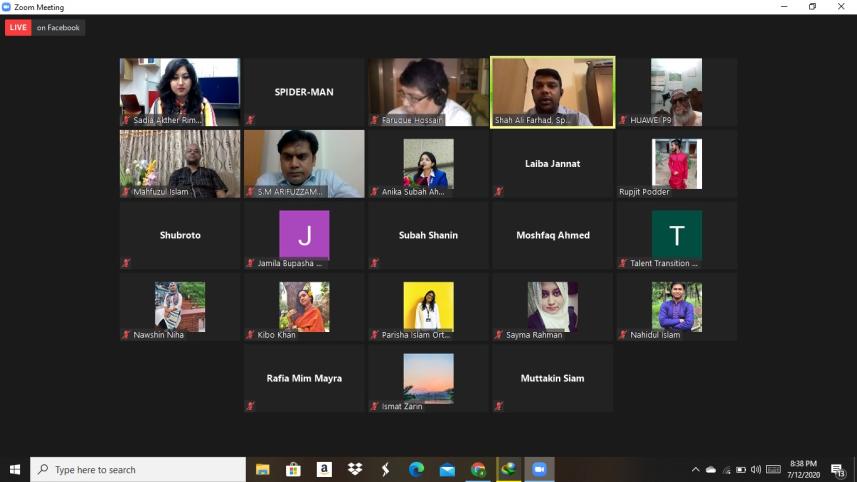Click the Zoom icon in the taskbar
This screenshot has height=482, width=857.
pos(540,469)
